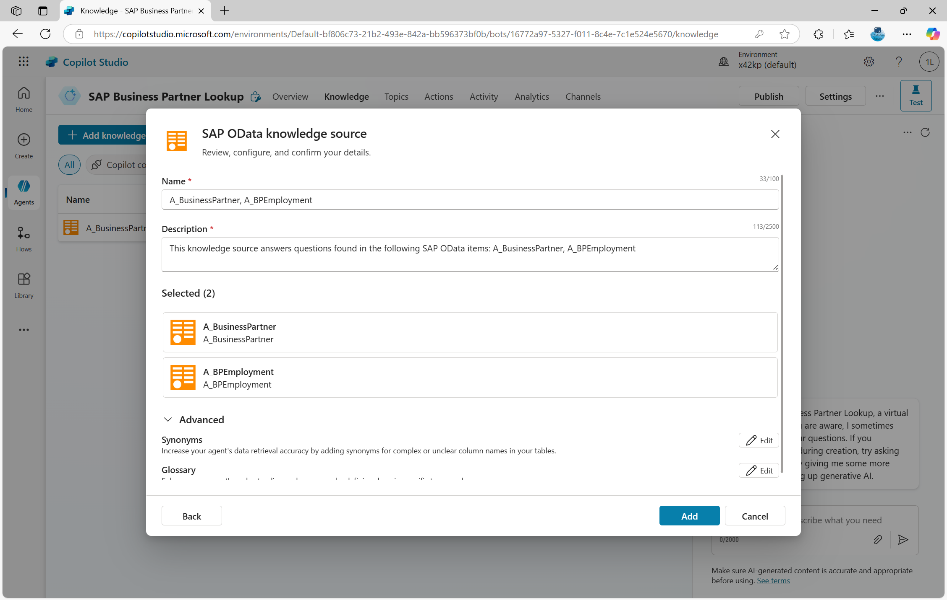The image size is (947, 600).
Task: Open Create in the left sidebar
Action: tap(24, 146)
